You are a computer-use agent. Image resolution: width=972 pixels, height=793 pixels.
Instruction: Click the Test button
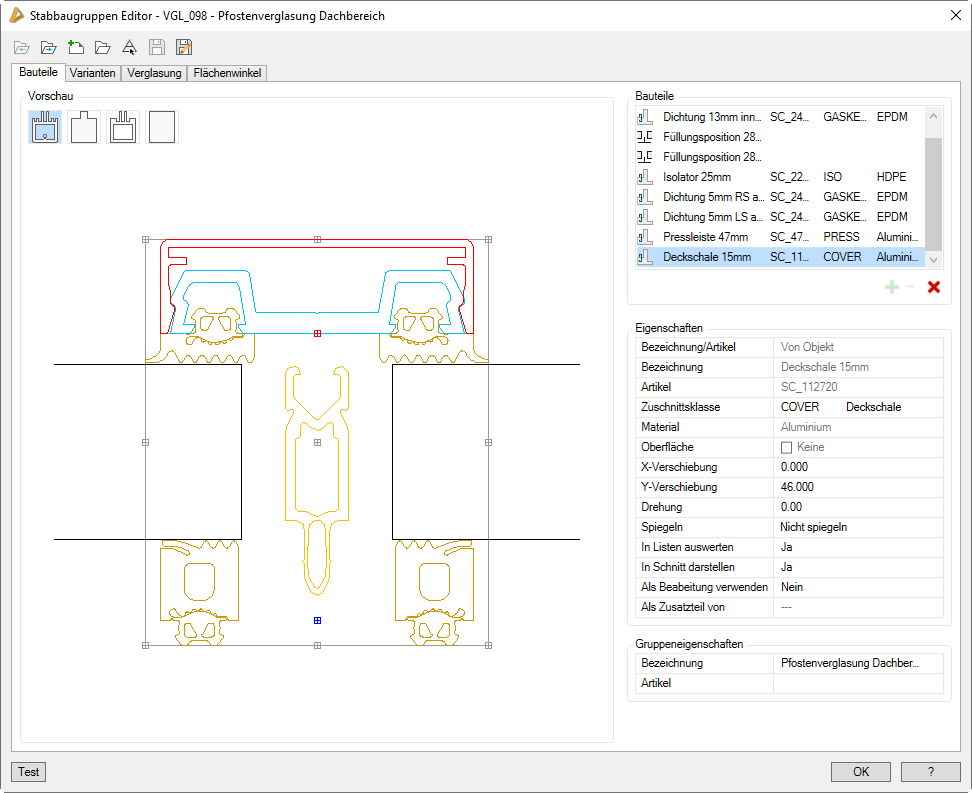point(29,772)
